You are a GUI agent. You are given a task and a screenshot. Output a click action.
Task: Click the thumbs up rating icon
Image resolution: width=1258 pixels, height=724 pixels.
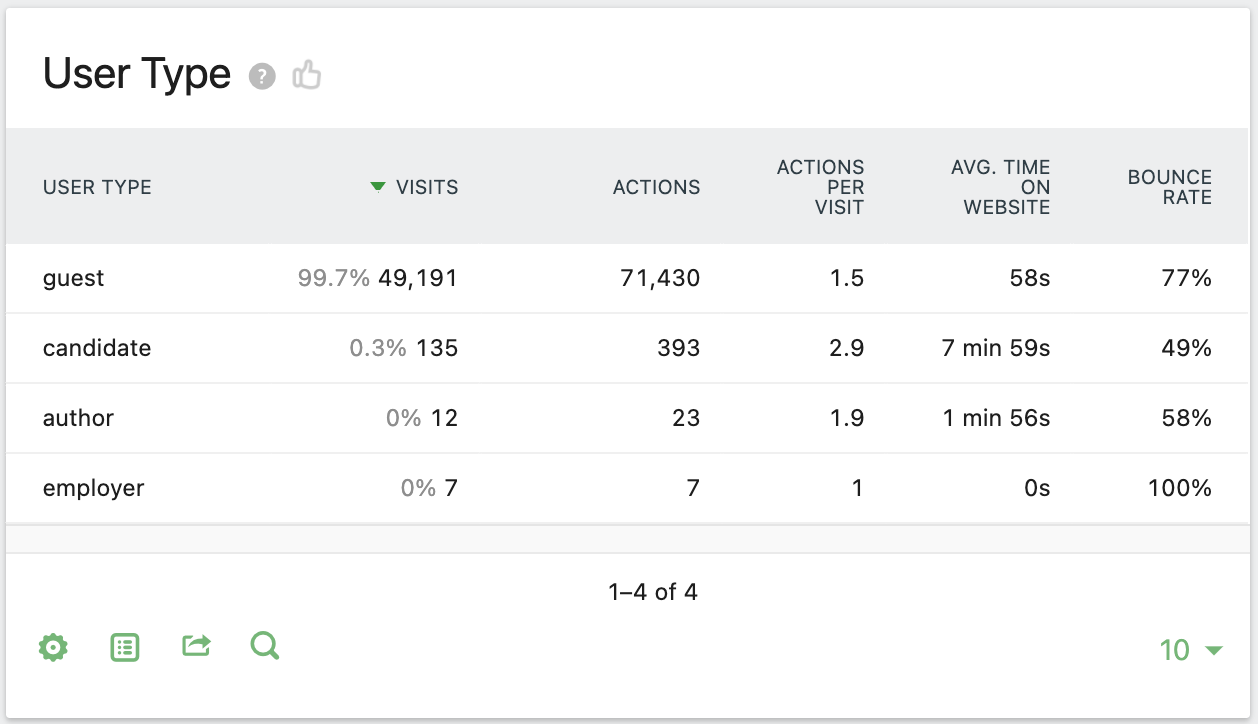(307, 75)
